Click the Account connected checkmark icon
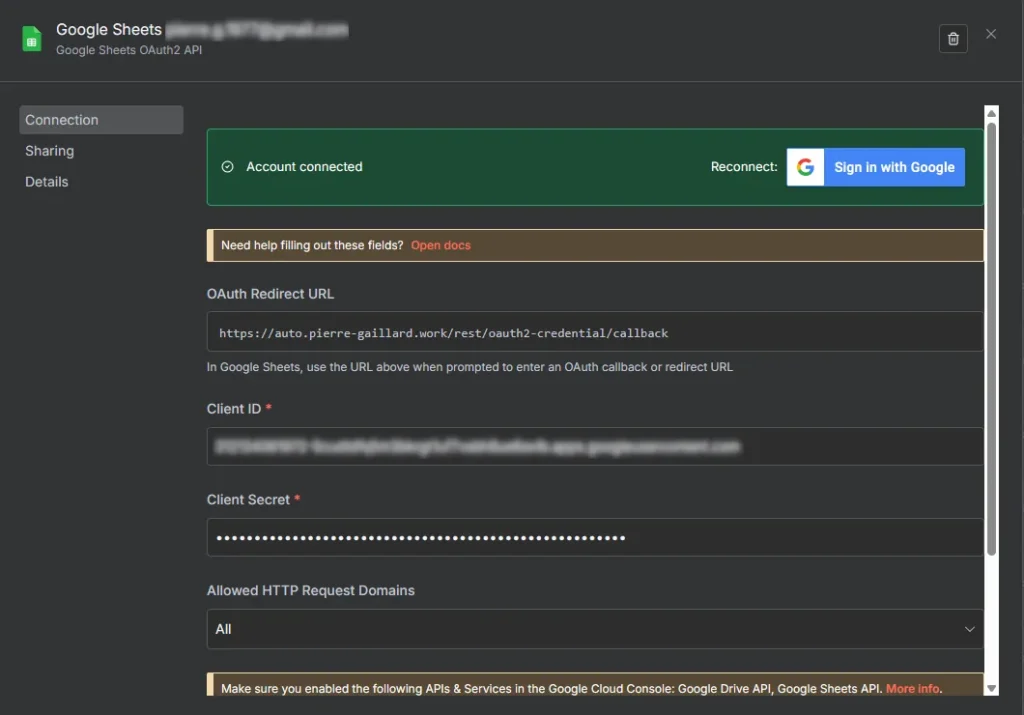This screenshot has width=1024, height=715. pos(227,167)
